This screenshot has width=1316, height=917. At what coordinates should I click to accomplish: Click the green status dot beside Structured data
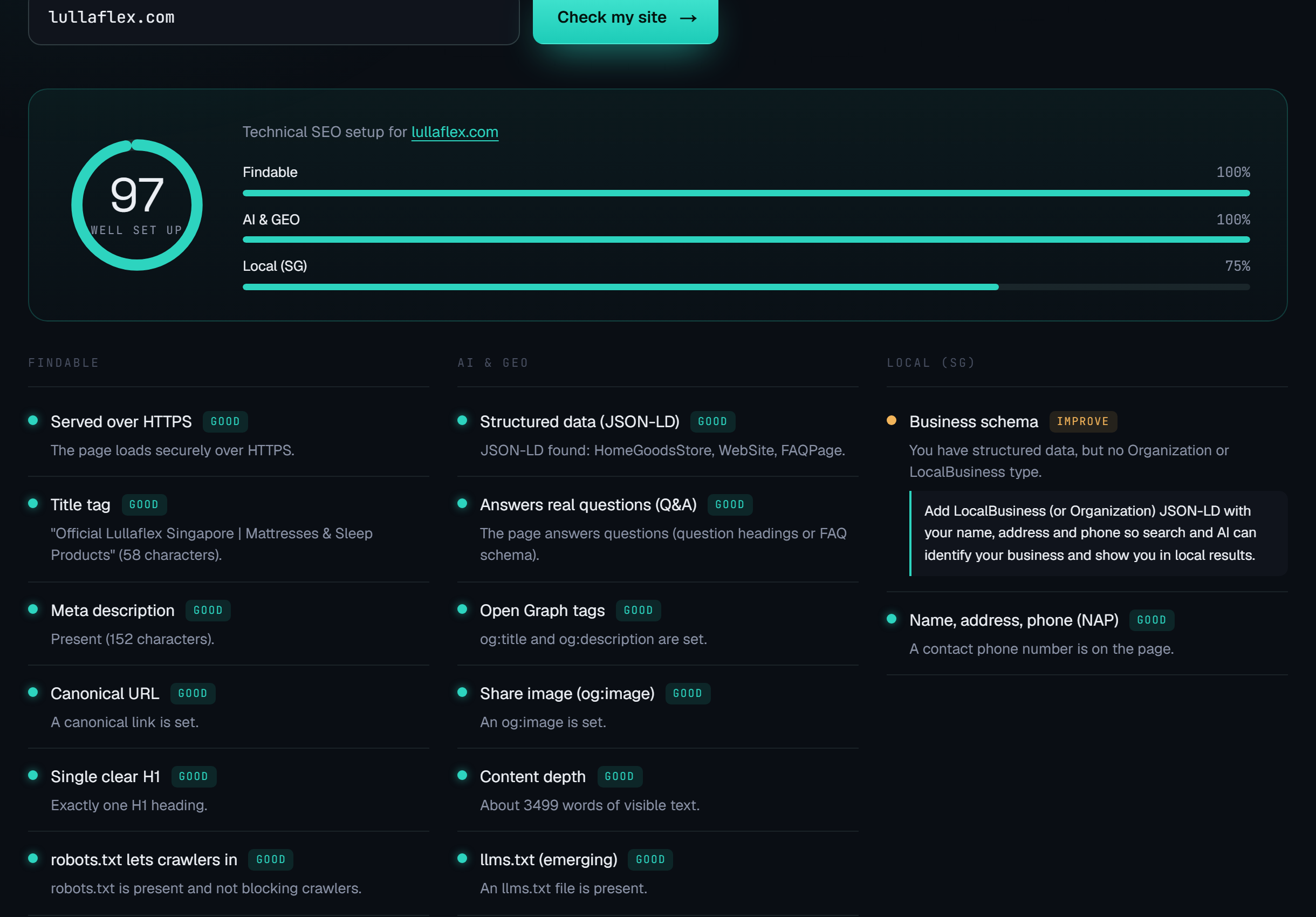[463, 420]
